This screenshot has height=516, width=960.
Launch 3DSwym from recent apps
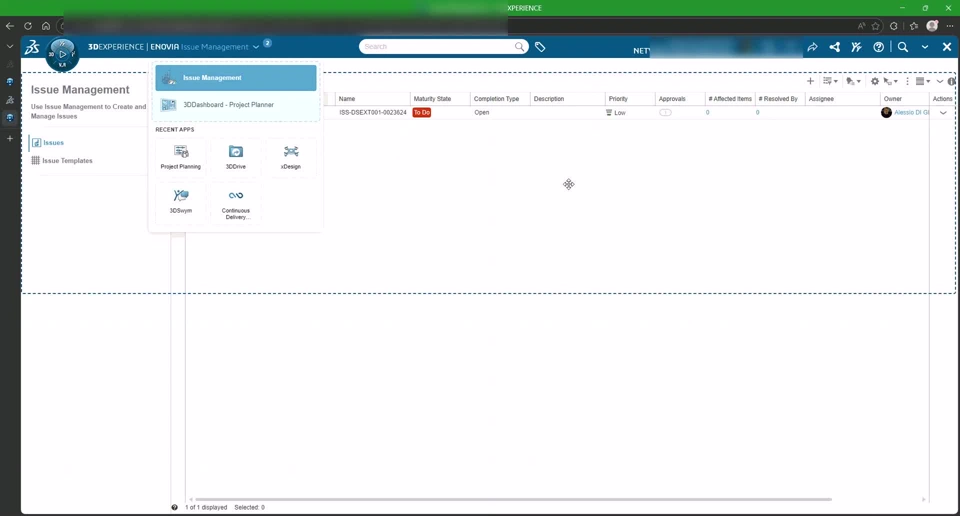(x=181, y=201)
